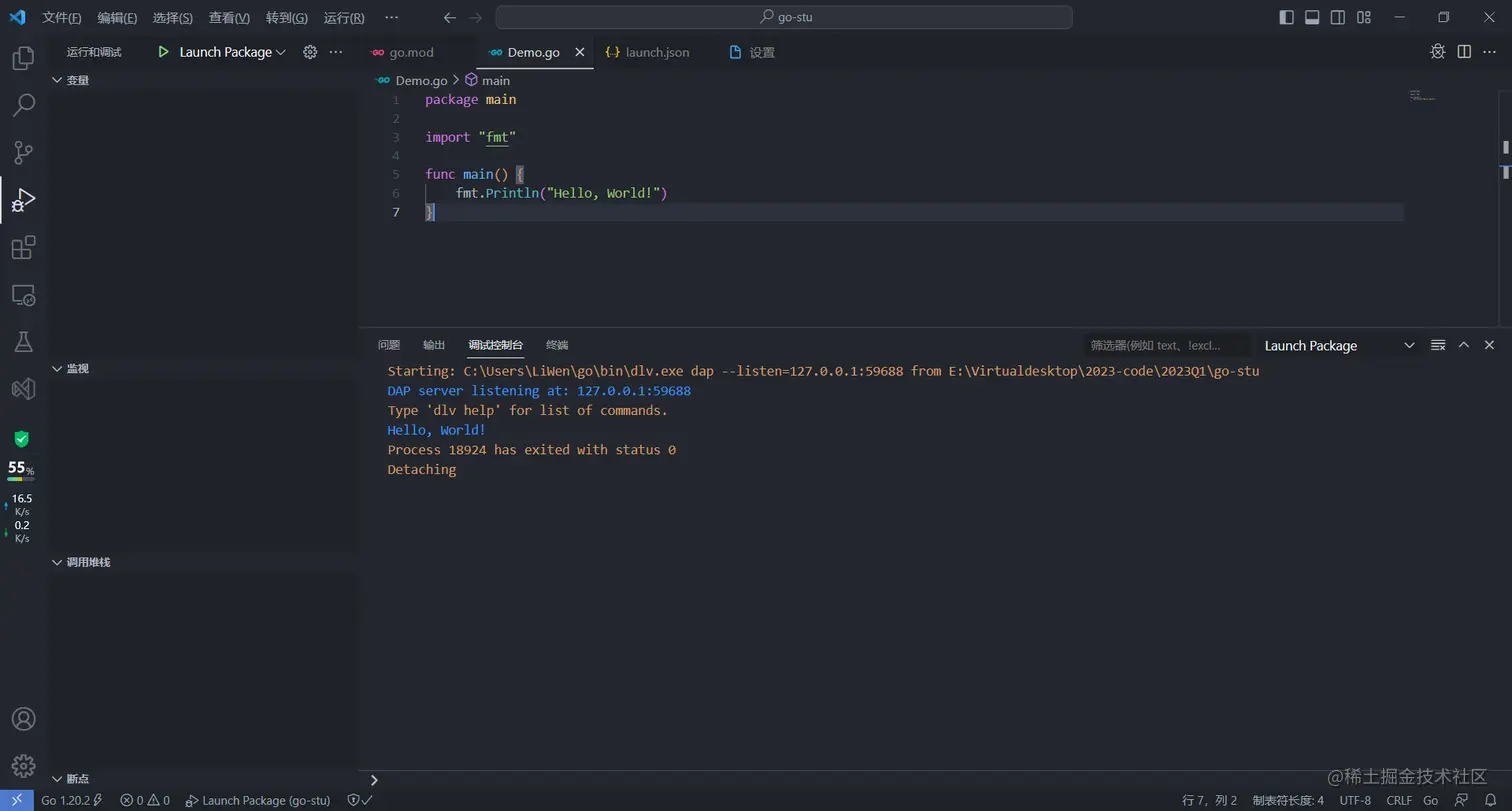Viewport: 1512px width, 811px height.
Task: Open the Explorer view in activity bar
Action: [x=23, y=58]
